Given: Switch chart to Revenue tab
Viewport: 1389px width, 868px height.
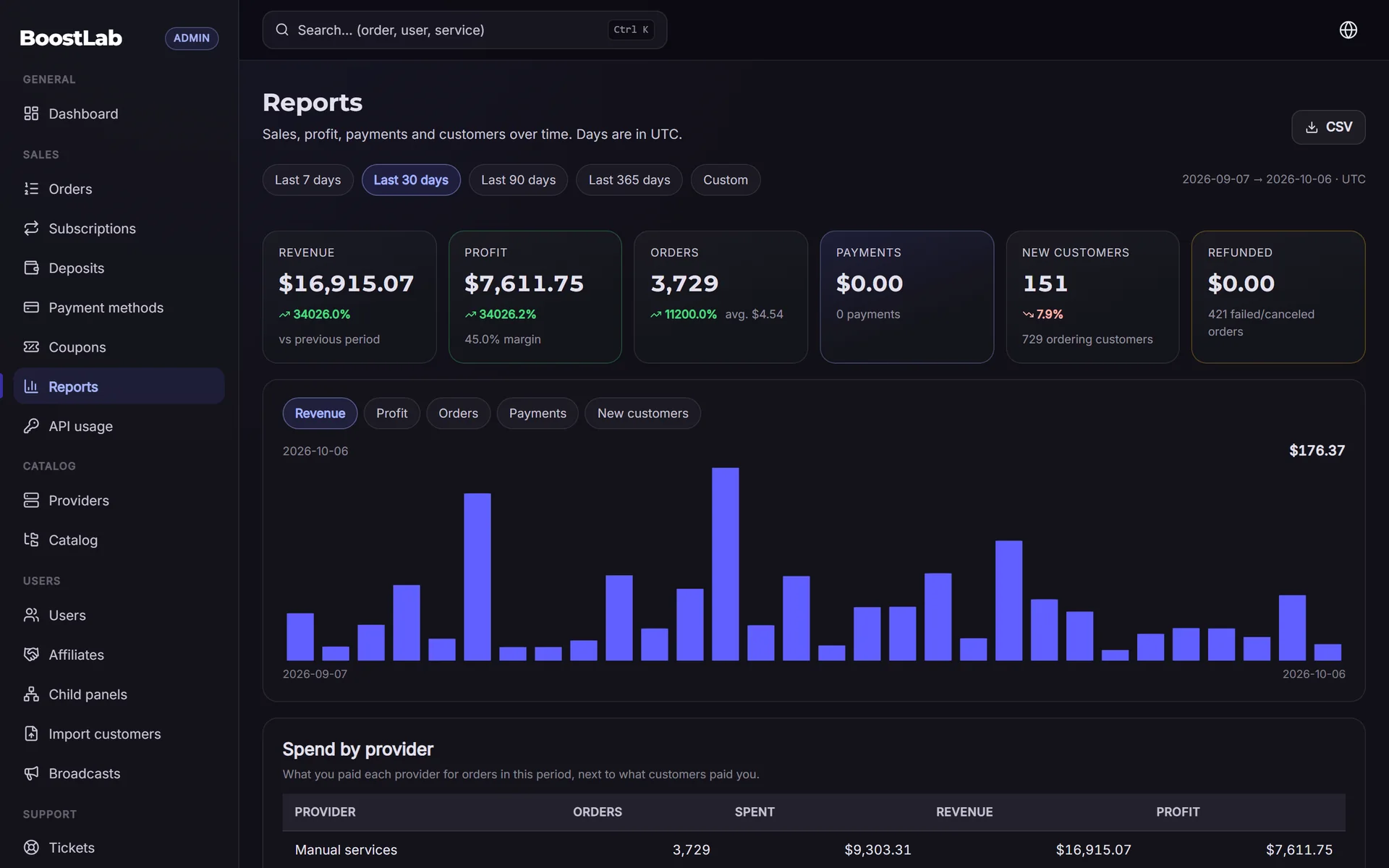Looking at the screenshot, I should (x=320, y=413).
